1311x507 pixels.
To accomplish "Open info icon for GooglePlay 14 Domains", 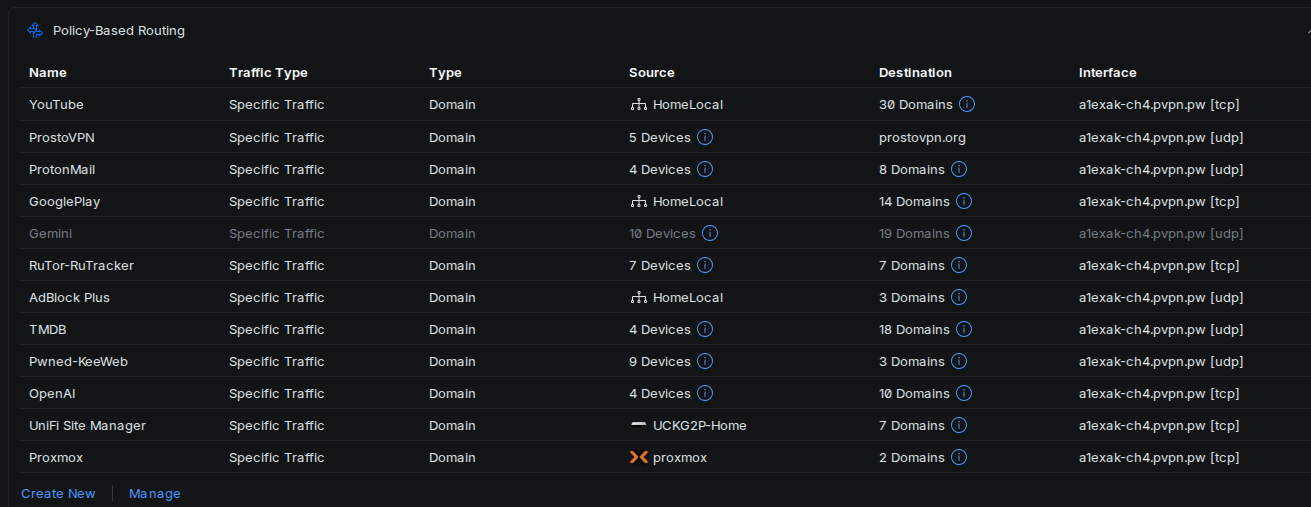I will pos(964,201).
